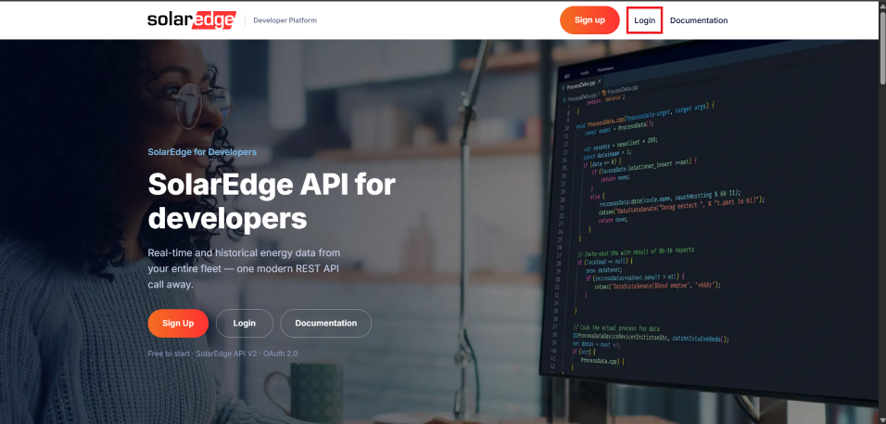Click the "SolarEdge API for developers" headline
Image resolution: width=886 pixels, height=424 pixels.
pos(271,201)
